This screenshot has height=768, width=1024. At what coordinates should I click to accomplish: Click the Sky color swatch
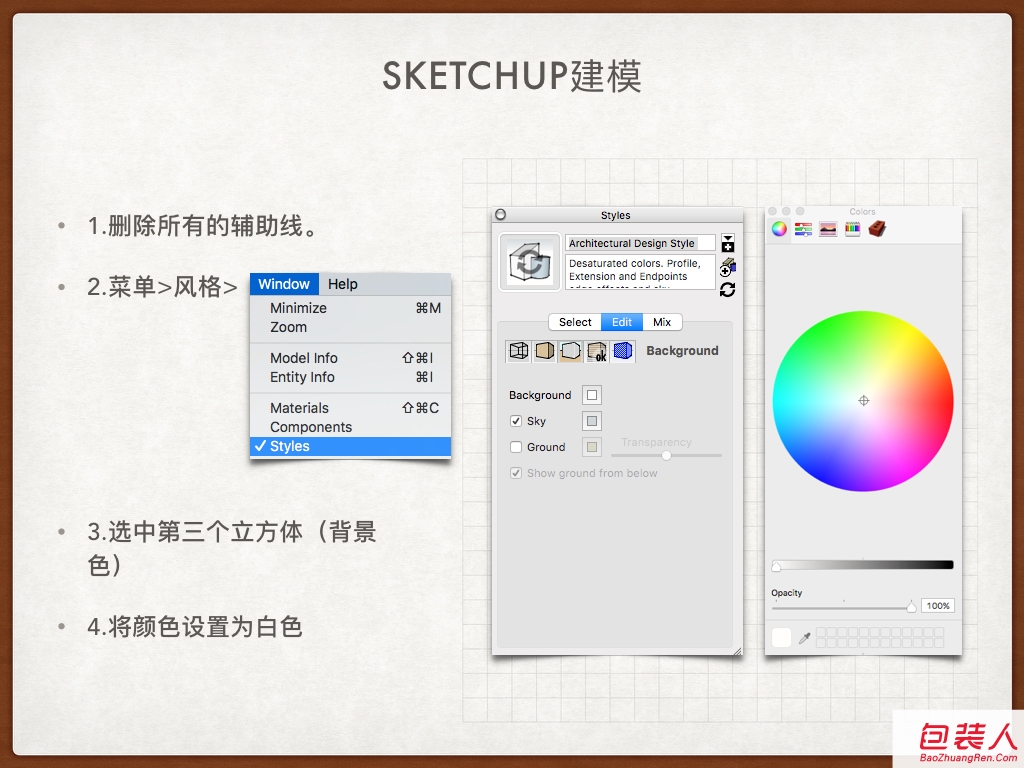[592, 421]
